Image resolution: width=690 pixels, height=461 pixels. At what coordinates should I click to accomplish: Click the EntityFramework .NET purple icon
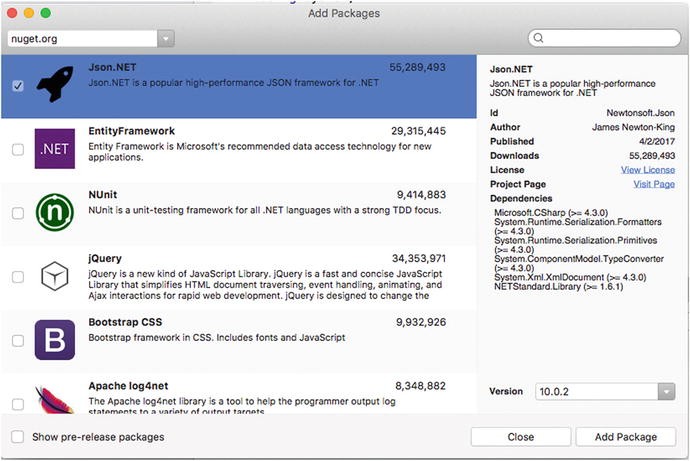(x=55, y=149)
